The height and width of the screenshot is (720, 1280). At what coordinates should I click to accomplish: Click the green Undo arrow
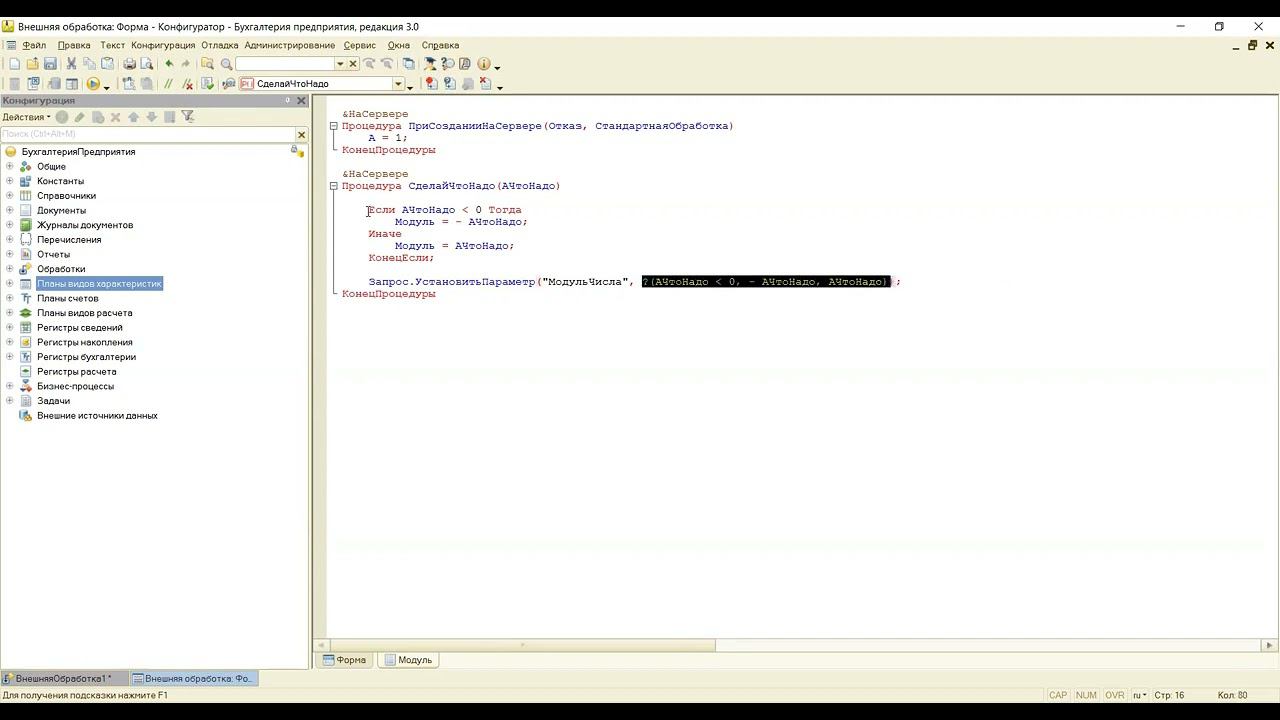point(168,64)
